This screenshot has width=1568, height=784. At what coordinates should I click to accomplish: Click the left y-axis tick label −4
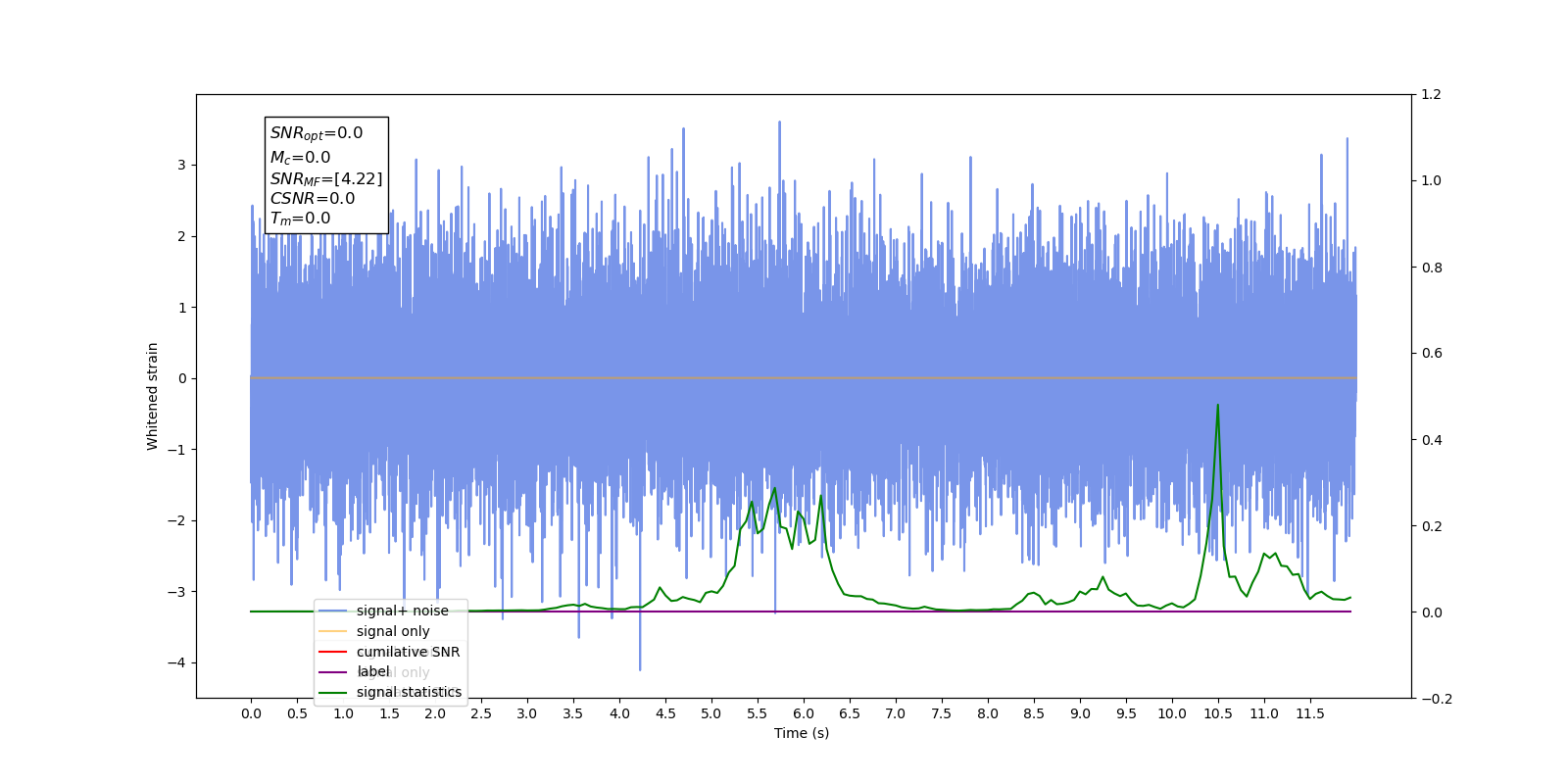point(175,662)
